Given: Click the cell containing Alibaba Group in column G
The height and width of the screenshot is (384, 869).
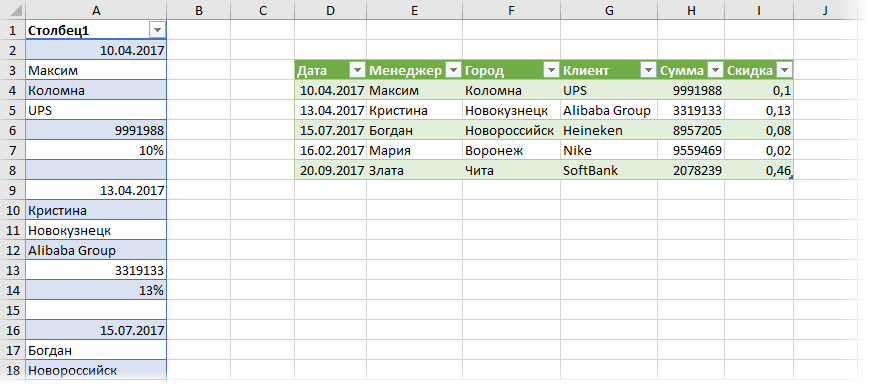Looking at the screenshot, I should pos(609,110).
